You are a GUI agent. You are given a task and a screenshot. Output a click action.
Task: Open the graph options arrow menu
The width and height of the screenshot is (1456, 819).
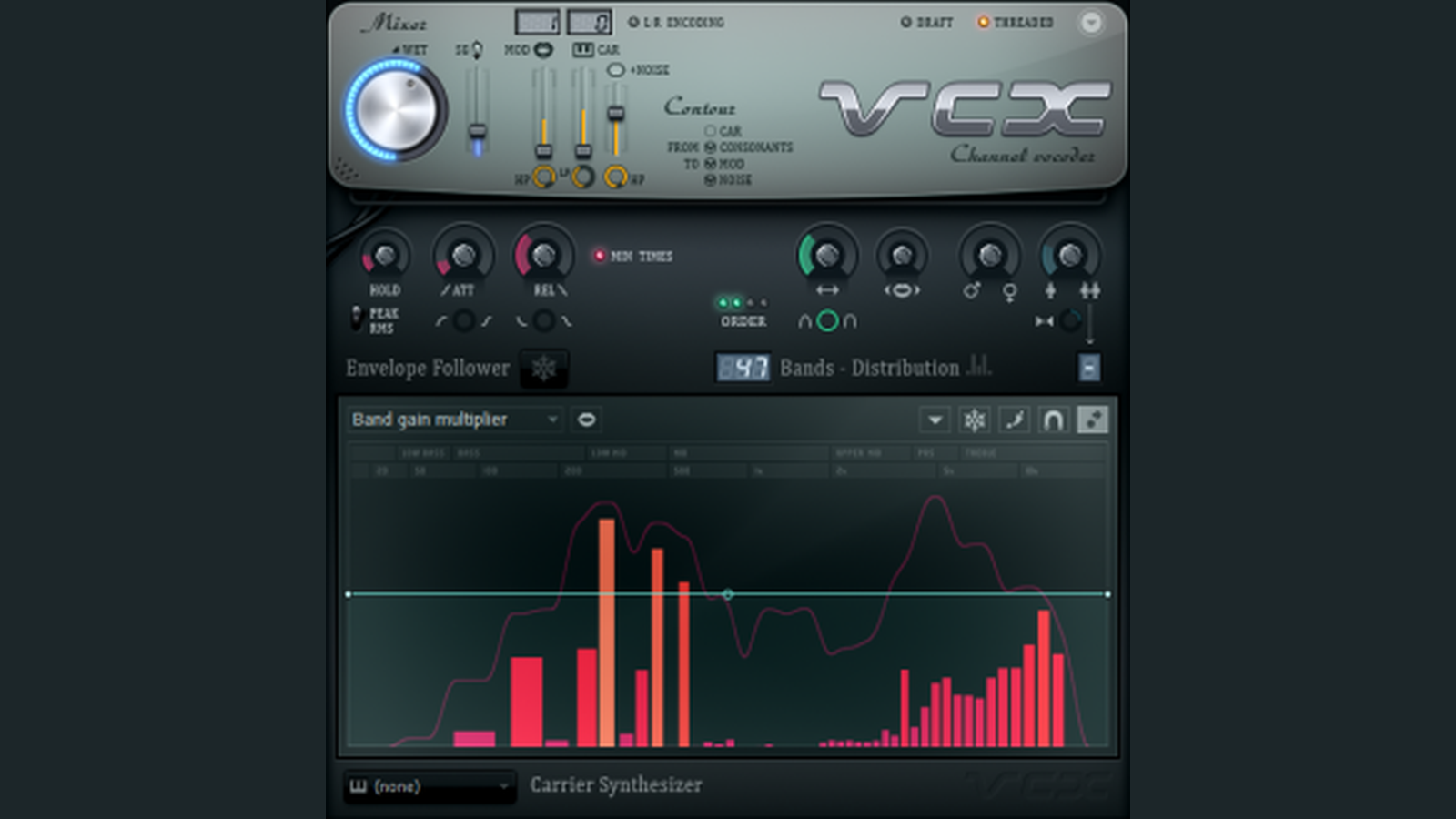tap(935, 420)
